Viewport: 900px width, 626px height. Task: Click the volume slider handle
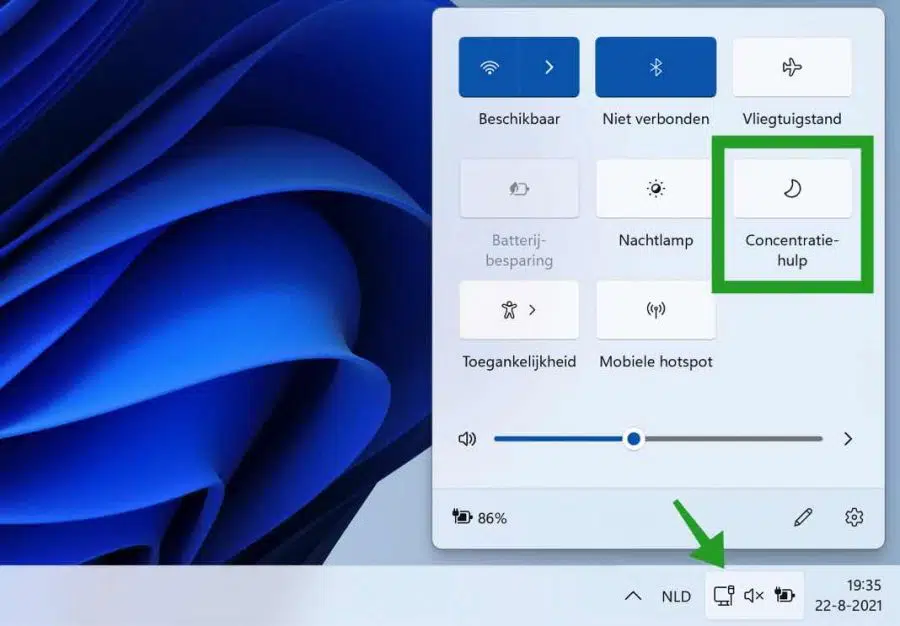pos(634,439)
